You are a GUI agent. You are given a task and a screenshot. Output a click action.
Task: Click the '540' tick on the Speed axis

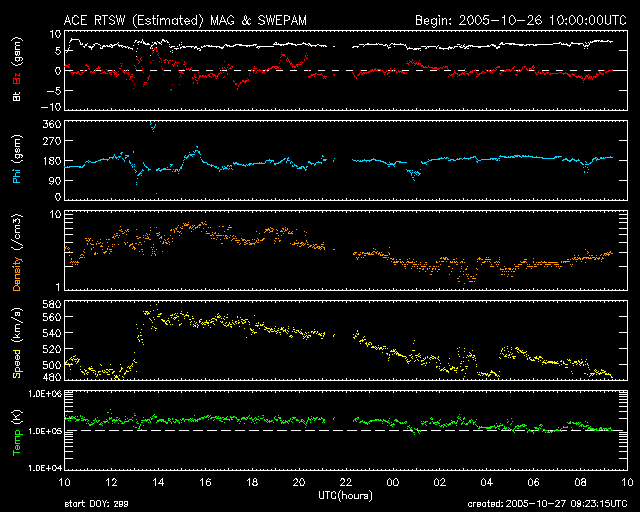52,333
